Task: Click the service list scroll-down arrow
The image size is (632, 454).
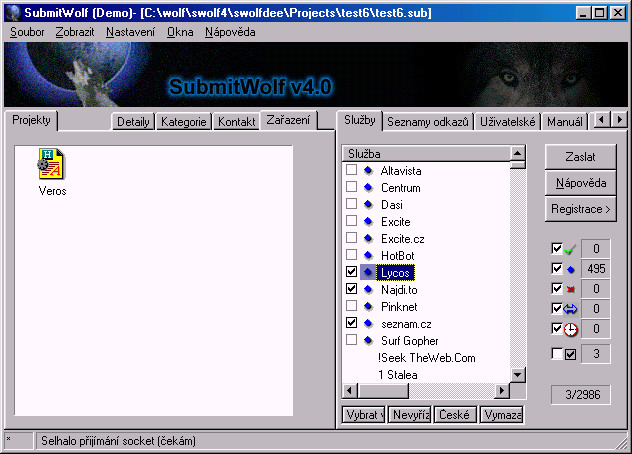Action: pyautogui.click(x=518, y=375)
